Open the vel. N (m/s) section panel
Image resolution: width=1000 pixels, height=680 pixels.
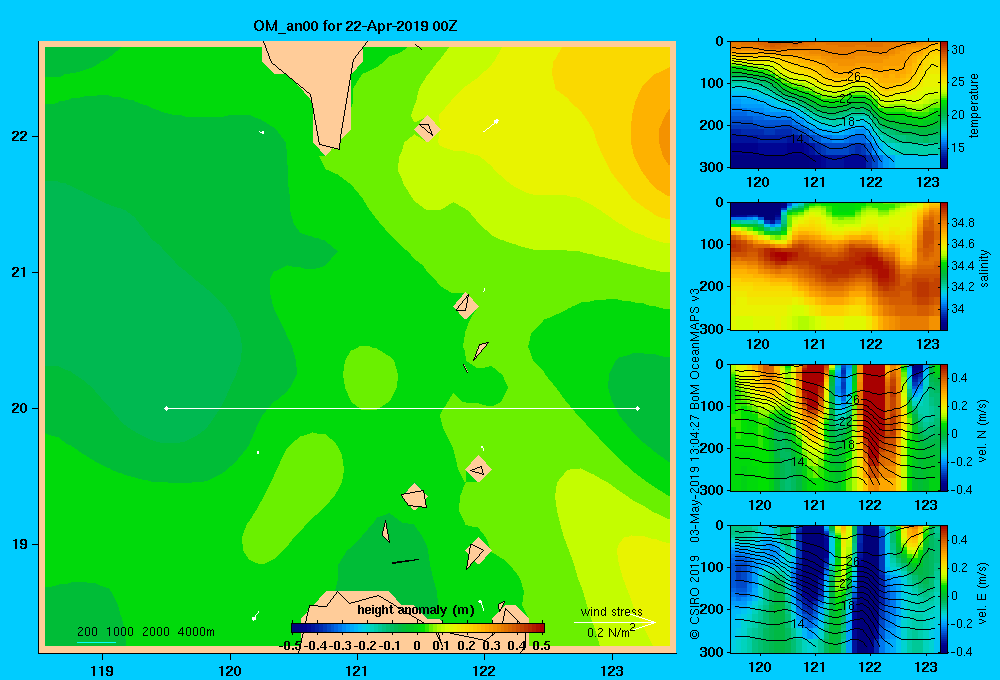point(834,427)
